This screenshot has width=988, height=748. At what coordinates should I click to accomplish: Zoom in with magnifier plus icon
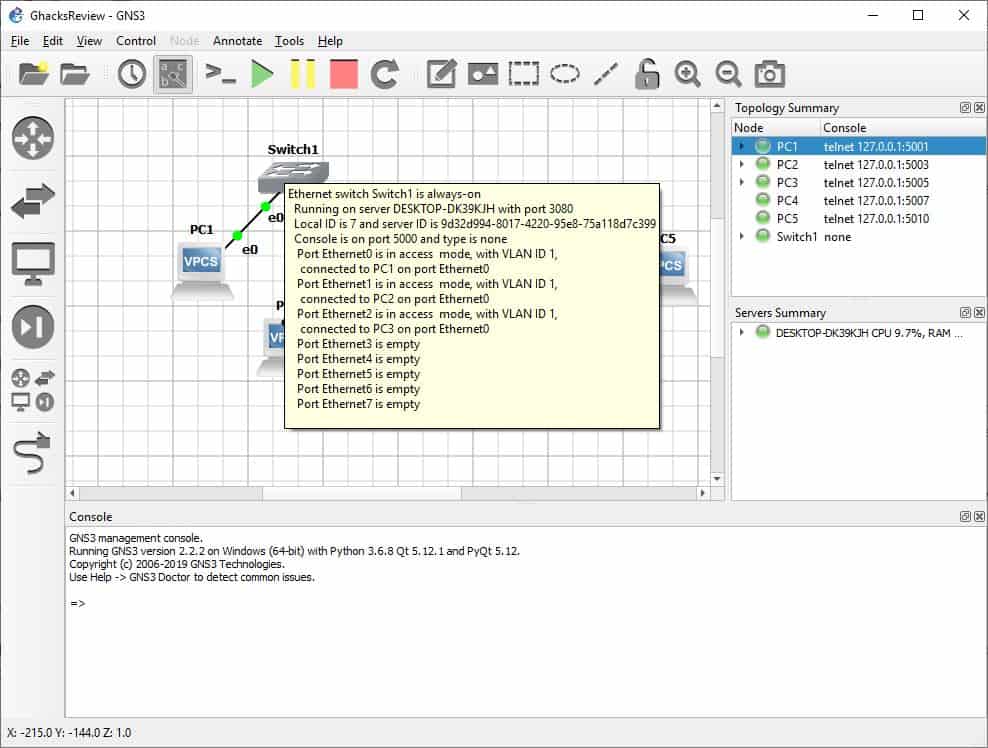(687, 74)
